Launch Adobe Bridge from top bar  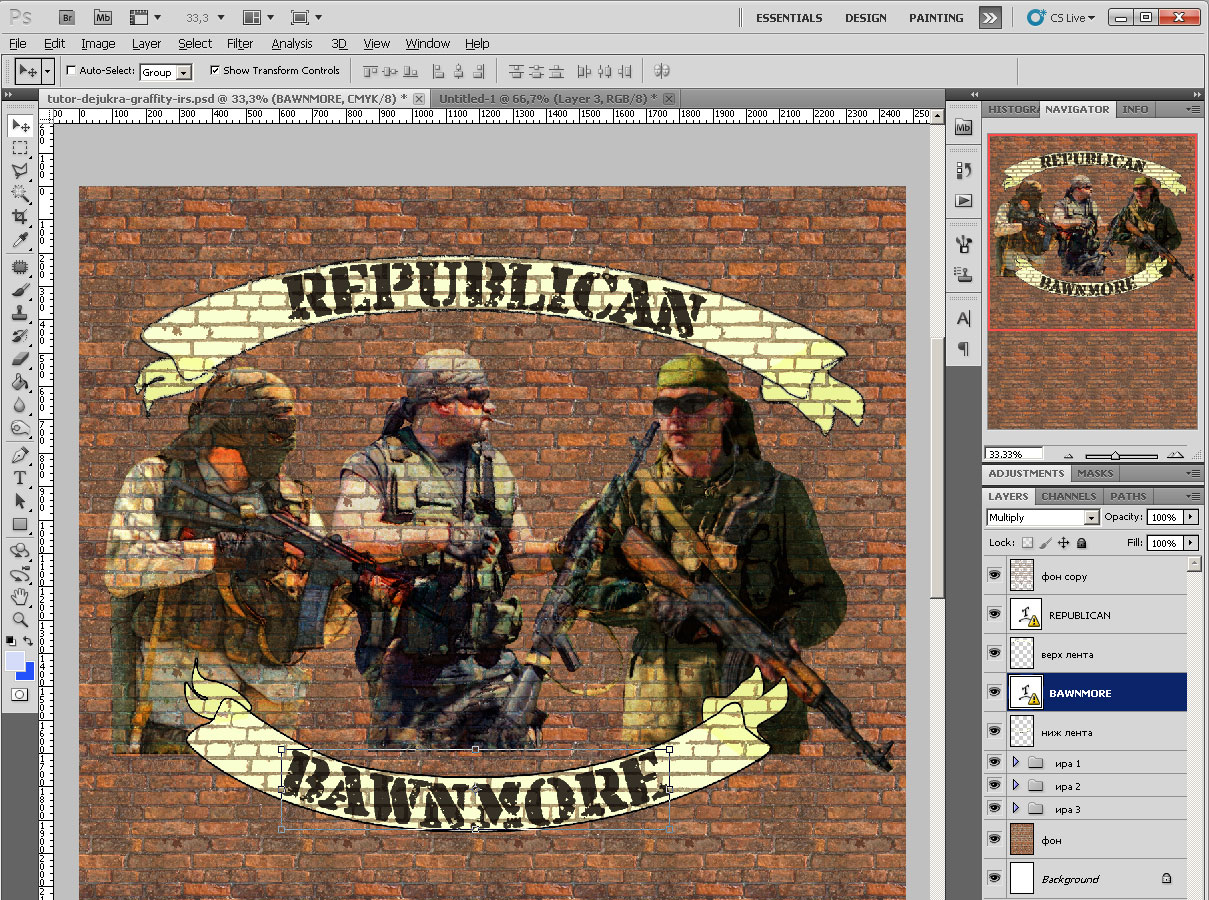(67, 17)
